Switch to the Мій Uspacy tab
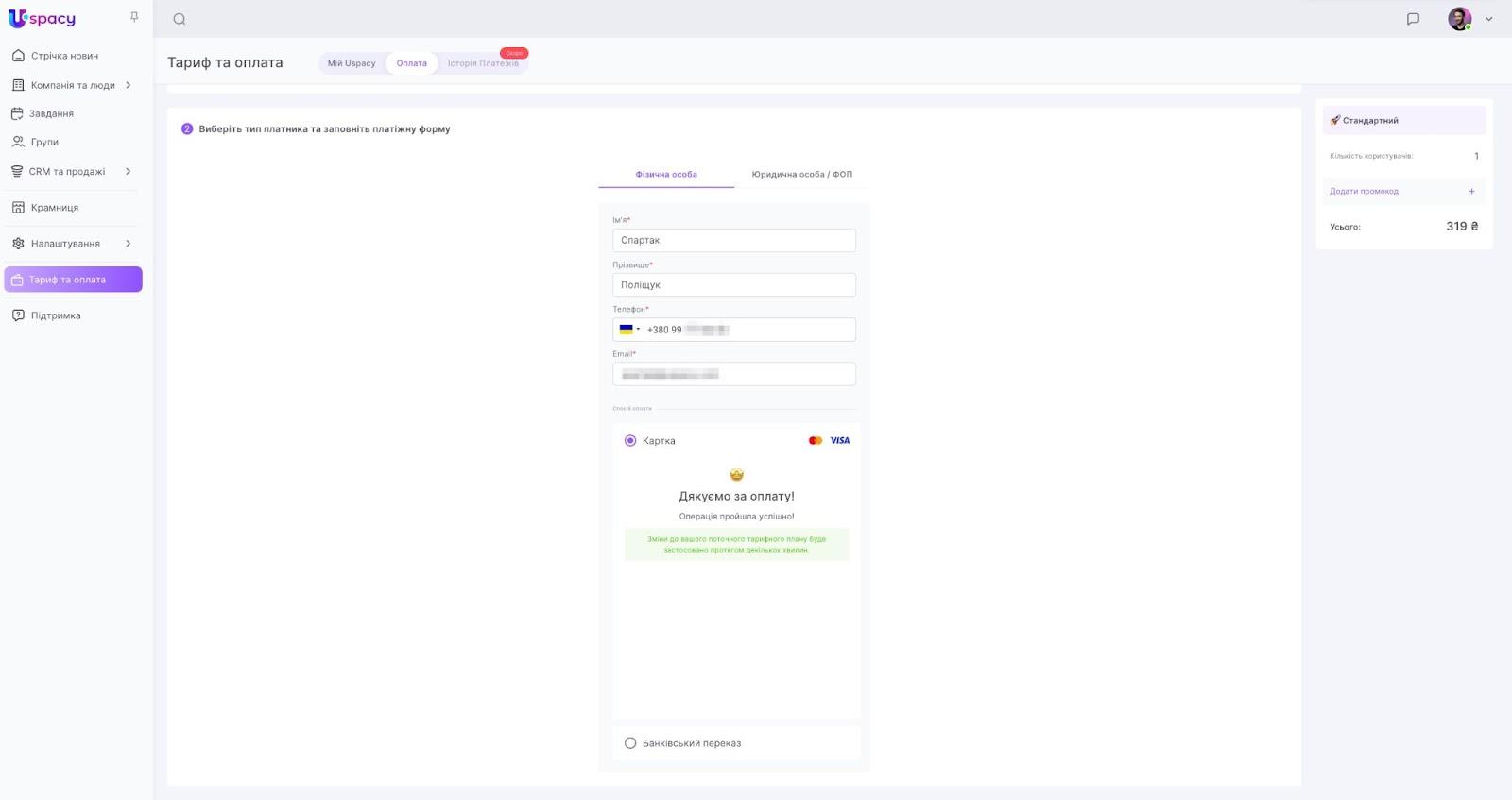The height and width of the screenshot is (800, 1512). 352,63
